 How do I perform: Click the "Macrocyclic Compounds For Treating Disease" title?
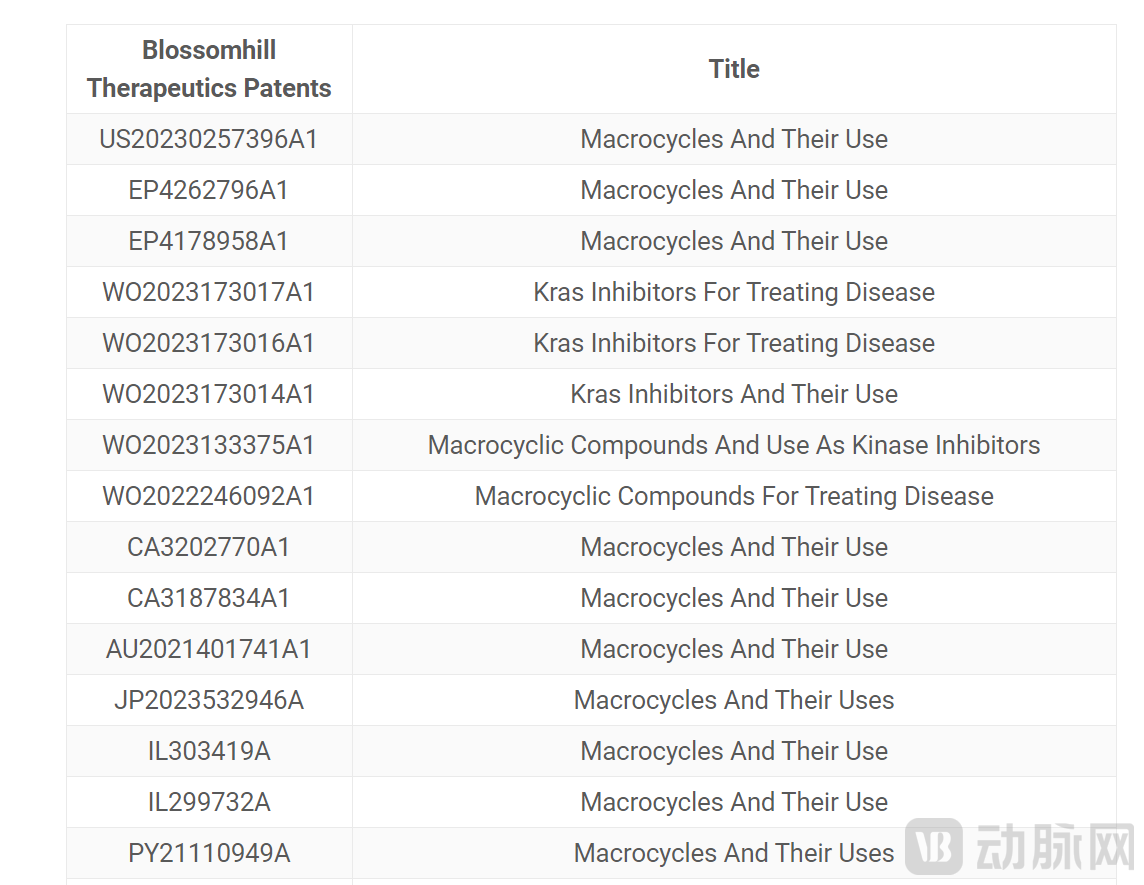[x=734, y=496]
